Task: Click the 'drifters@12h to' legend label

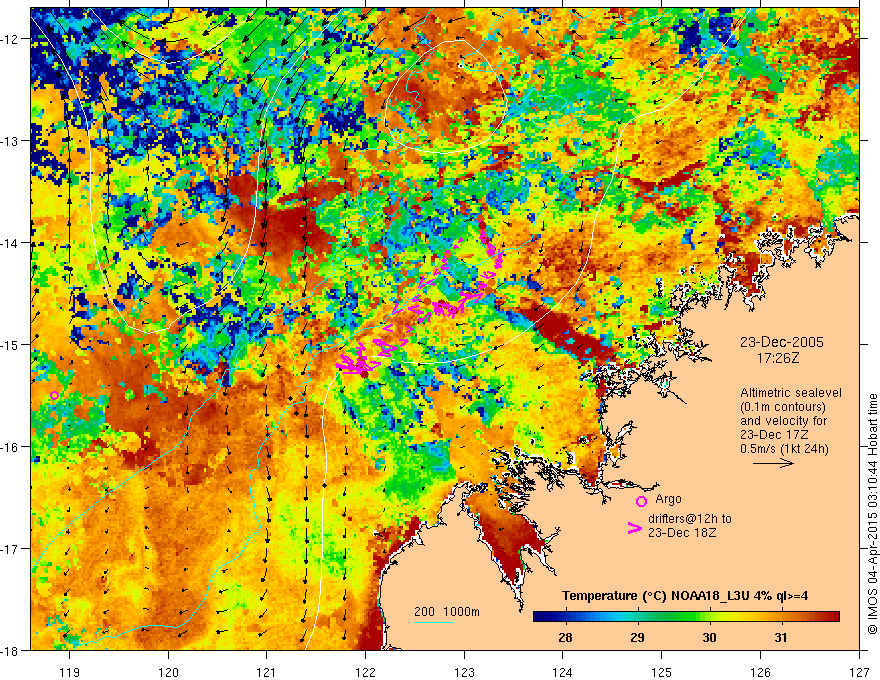Action: (690, 519)
